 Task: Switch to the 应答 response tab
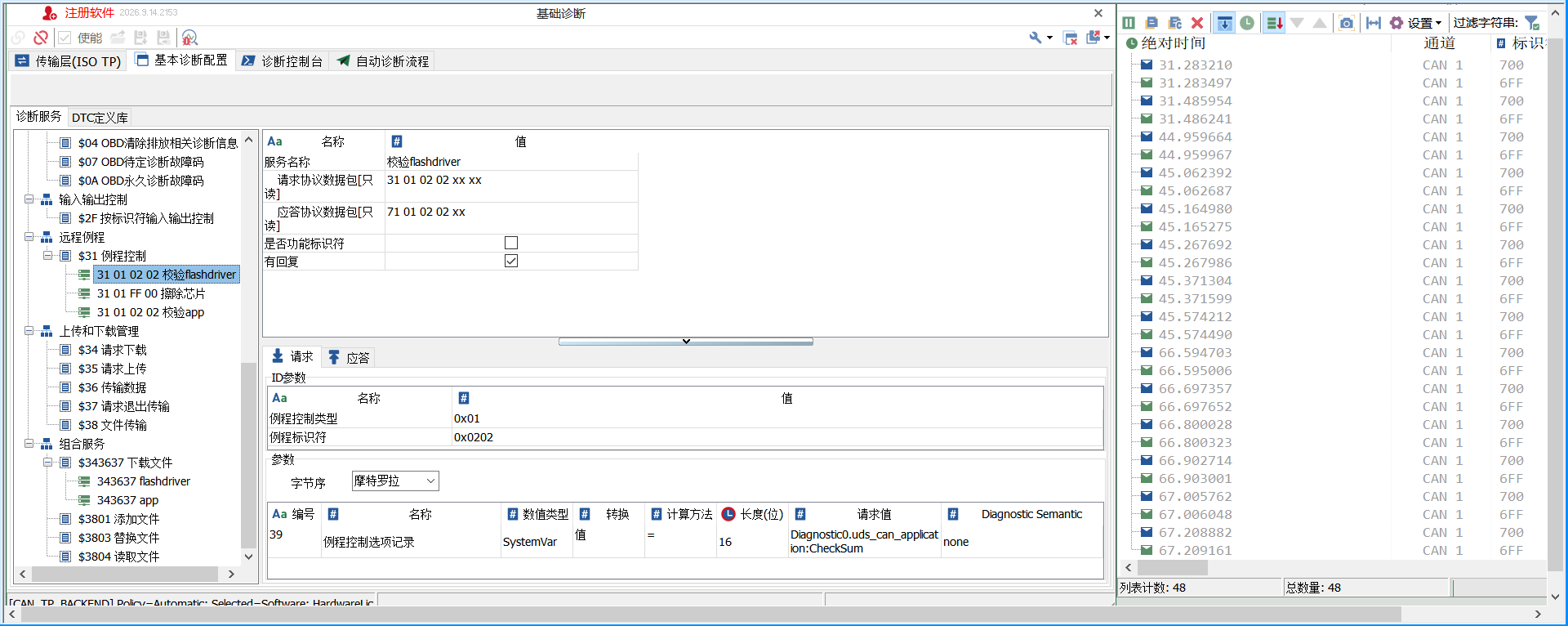point(349,357)
